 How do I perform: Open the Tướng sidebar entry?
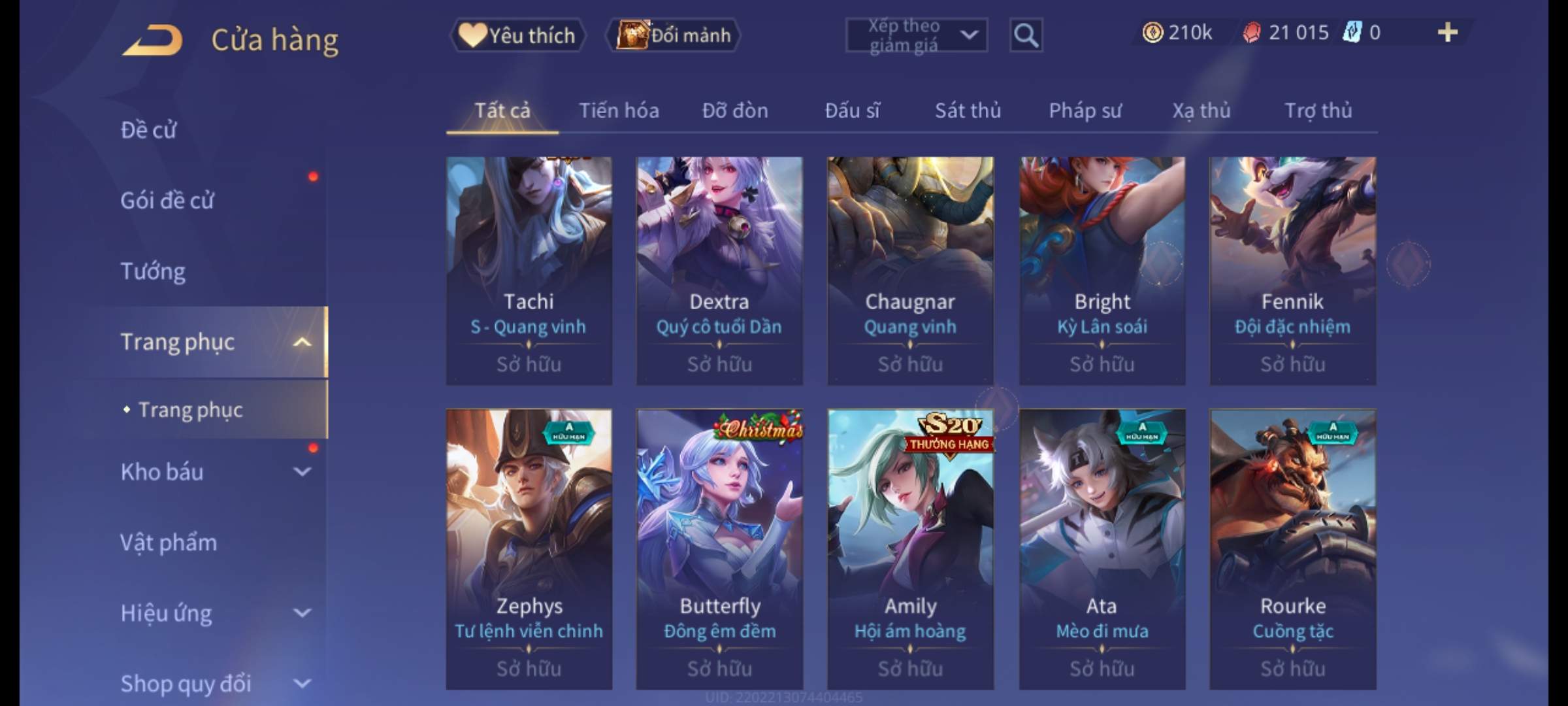(x=153, y=271)
